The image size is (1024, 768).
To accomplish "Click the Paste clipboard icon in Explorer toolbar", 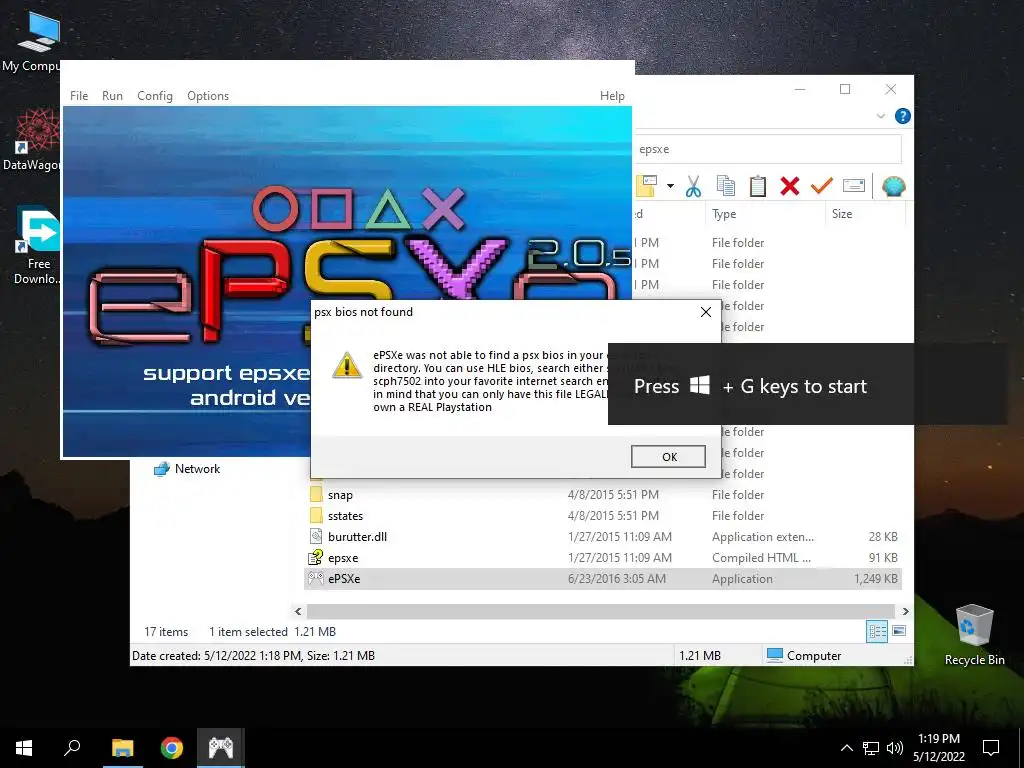I will (758, 187).
